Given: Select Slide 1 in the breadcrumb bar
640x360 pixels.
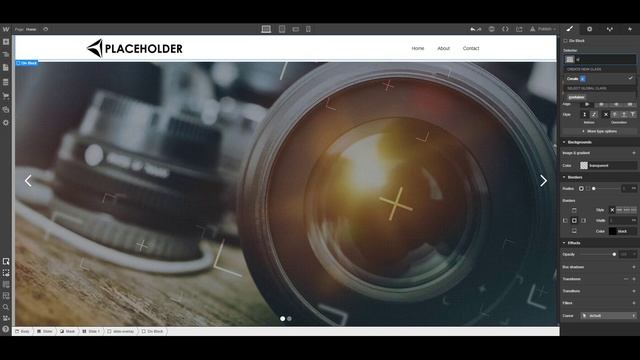Looking at the screenshot, I should [x=91, y=331].
